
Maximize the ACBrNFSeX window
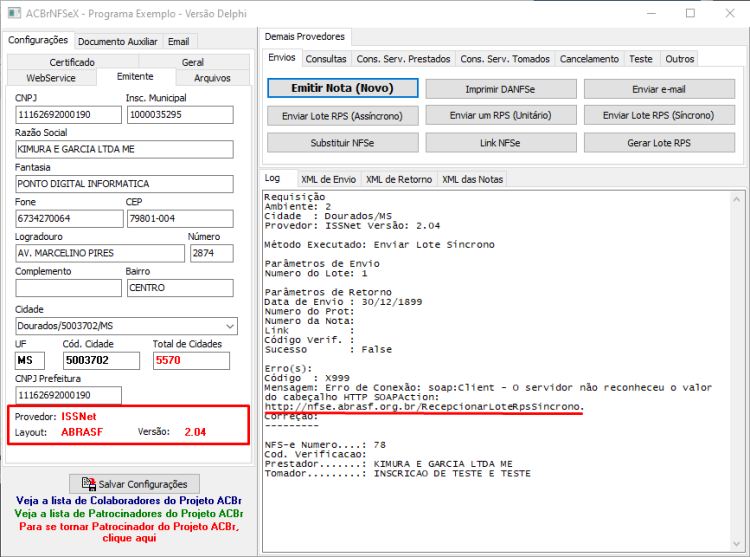(690, 13)
